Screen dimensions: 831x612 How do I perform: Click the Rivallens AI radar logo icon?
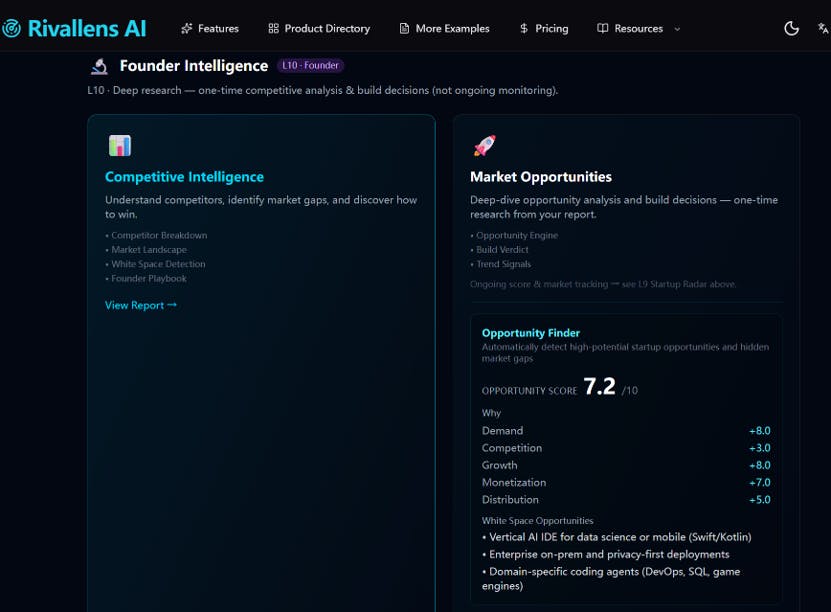(11, 29)
